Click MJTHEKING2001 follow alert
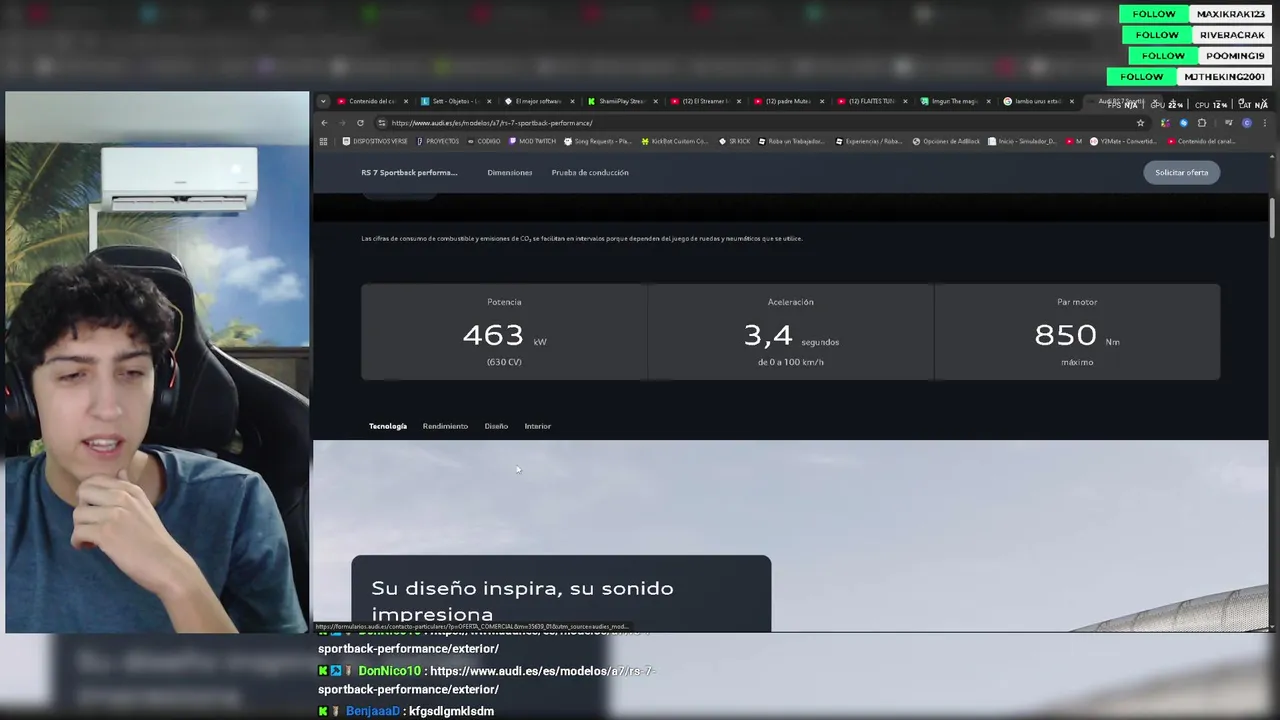The height and width of the screenshot is (720, 1280). click(x=1191, y=77)
